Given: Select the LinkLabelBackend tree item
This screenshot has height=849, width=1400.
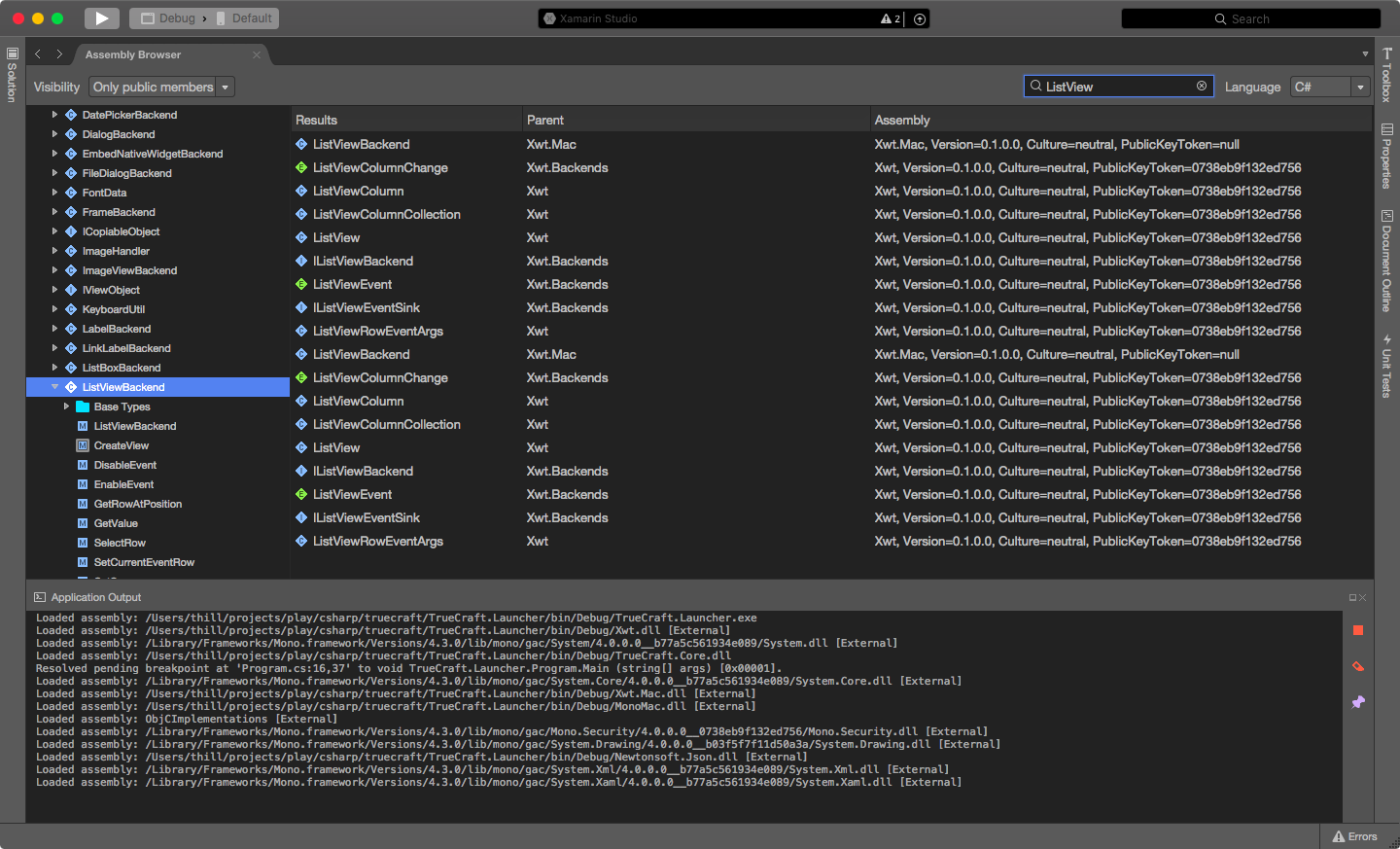Looking at the screenshot, I should point(126,348).
